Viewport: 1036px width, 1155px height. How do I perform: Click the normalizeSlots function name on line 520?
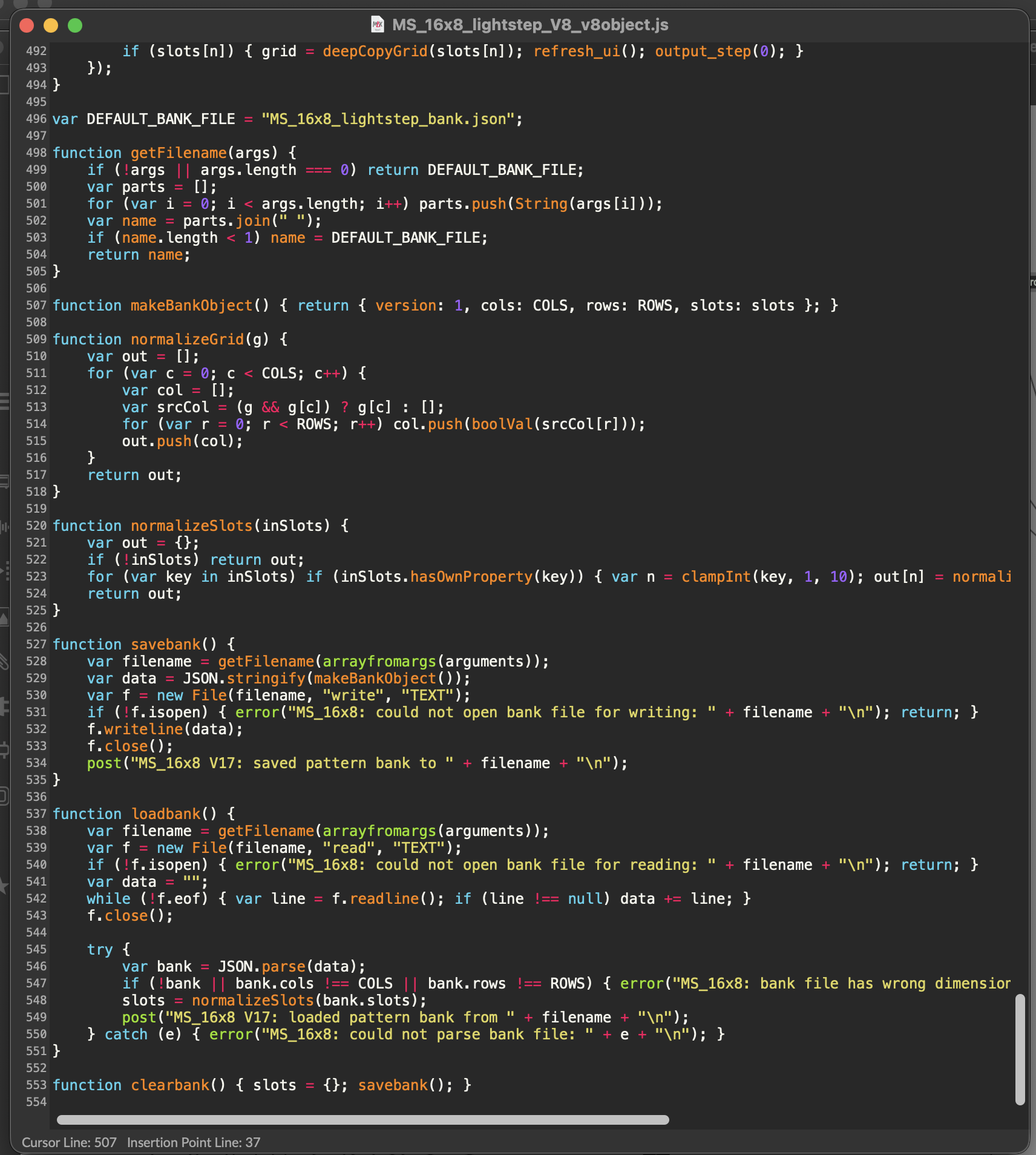(x=192, y=526)
